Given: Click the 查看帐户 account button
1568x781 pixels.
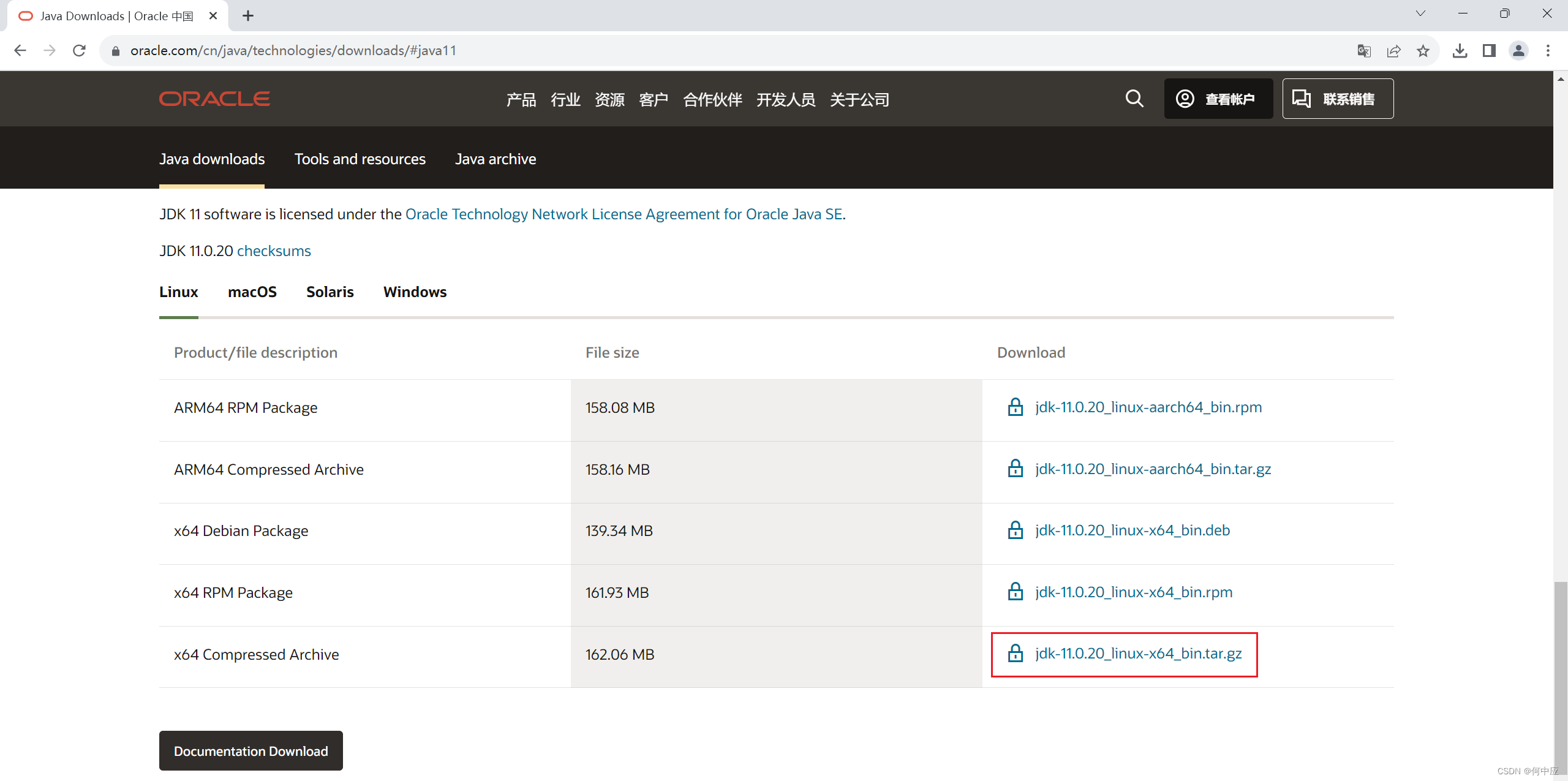Looking at the screenshot, I should 1218,99.
